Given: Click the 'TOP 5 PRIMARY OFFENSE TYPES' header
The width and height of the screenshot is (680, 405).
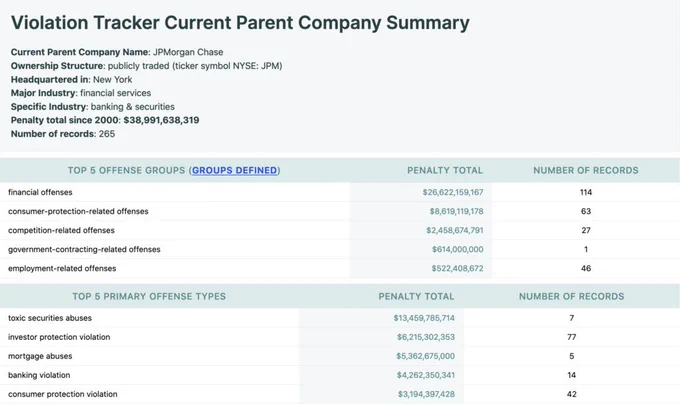Looking at the screenshot, I should [x=149, y=297].
